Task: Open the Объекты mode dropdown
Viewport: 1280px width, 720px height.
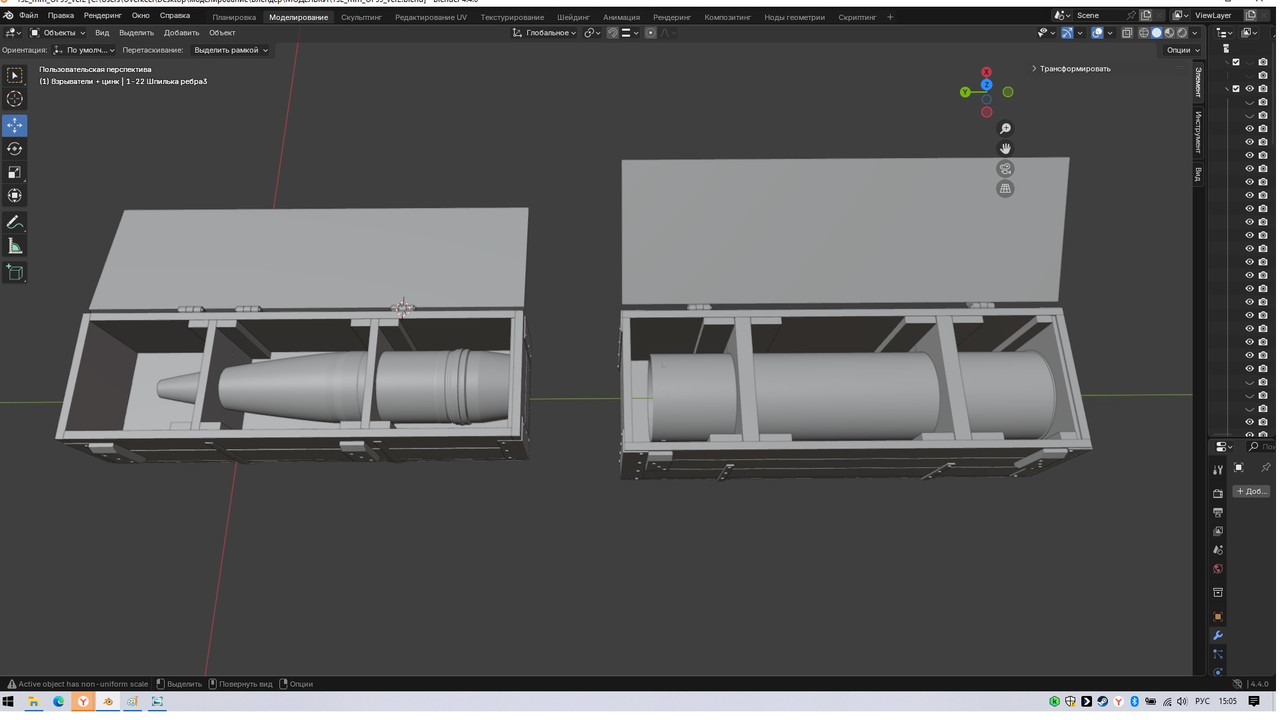Action: click(57, 33)
